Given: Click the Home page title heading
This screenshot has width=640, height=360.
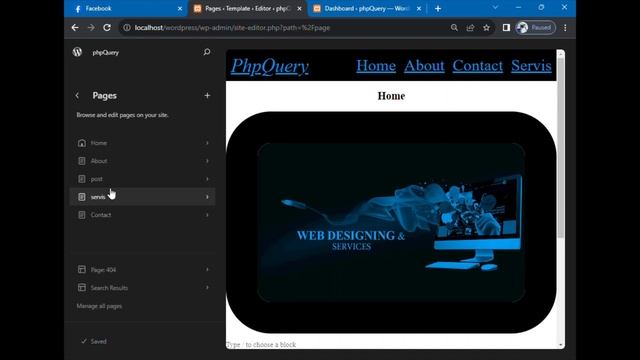Looking at the screenshot, I should [391, 96].
